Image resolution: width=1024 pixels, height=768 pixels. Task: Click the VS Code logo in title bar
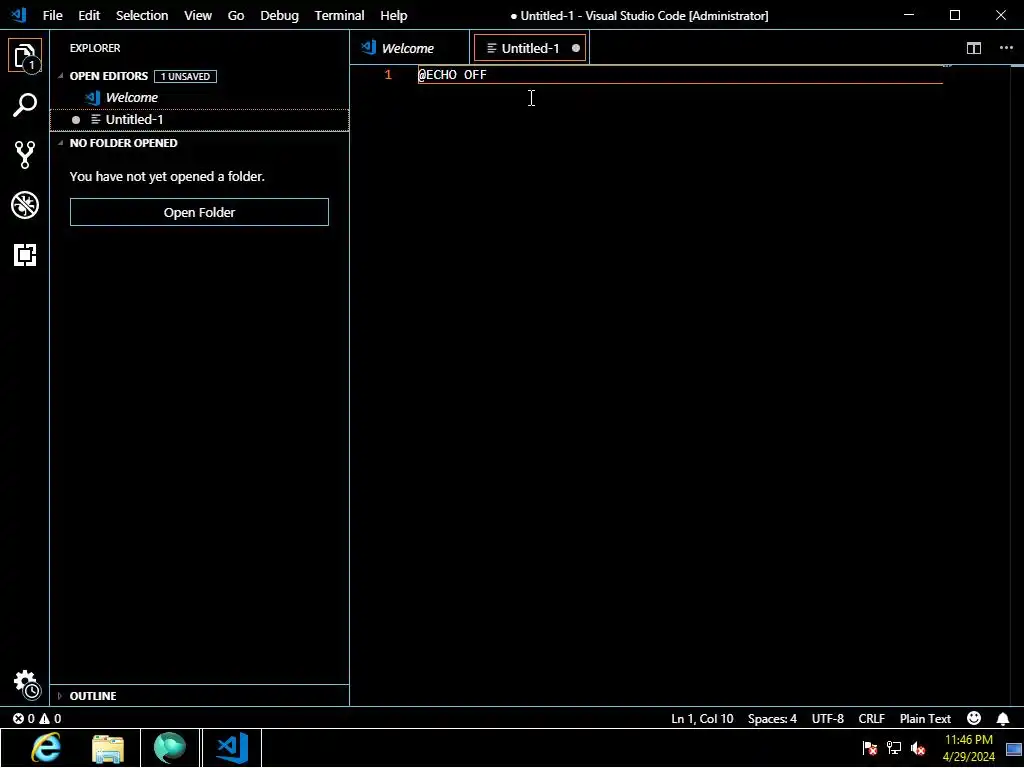(x=18, y=15)
